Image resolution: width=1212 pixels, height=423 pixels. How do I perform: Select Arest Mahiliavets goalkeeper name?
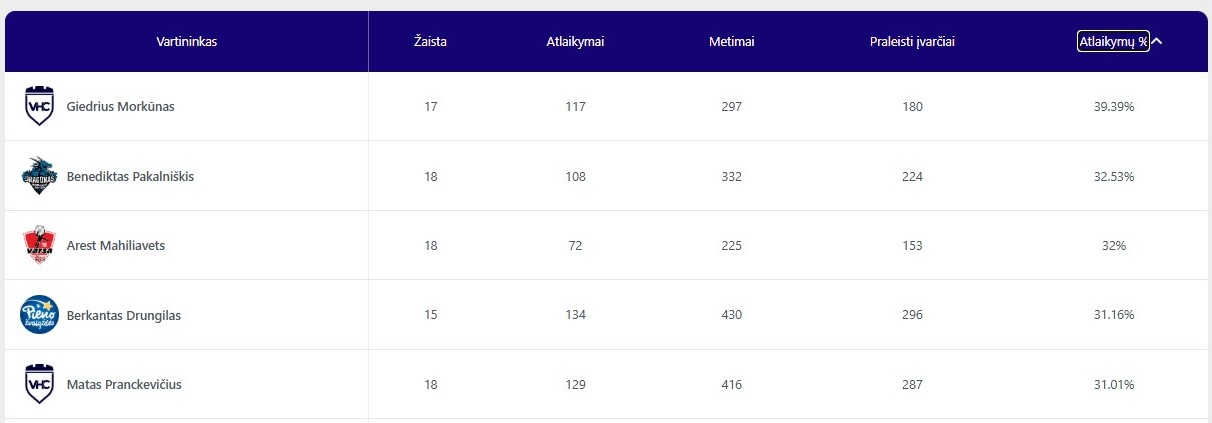[x=116, y=246]
